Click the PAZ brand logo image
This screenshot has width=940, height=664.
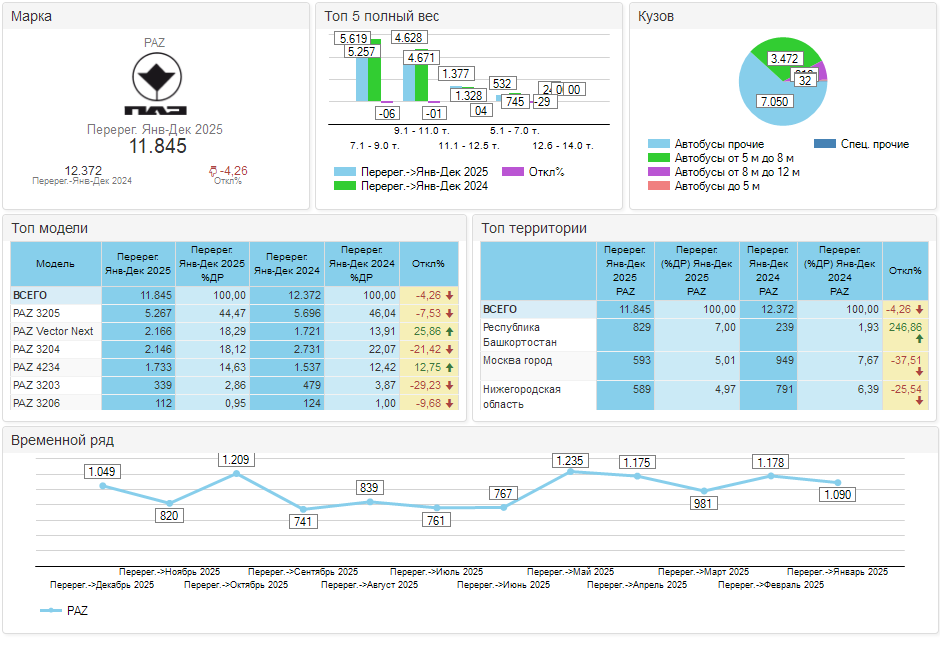coord(155,85)
